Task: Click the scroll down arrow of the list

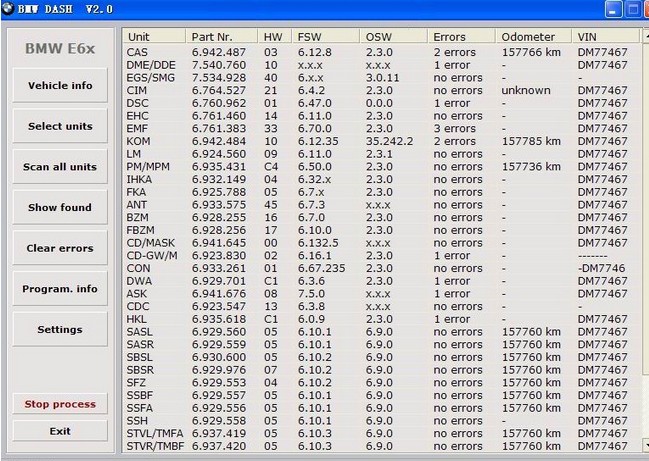Action: (645, 445)
